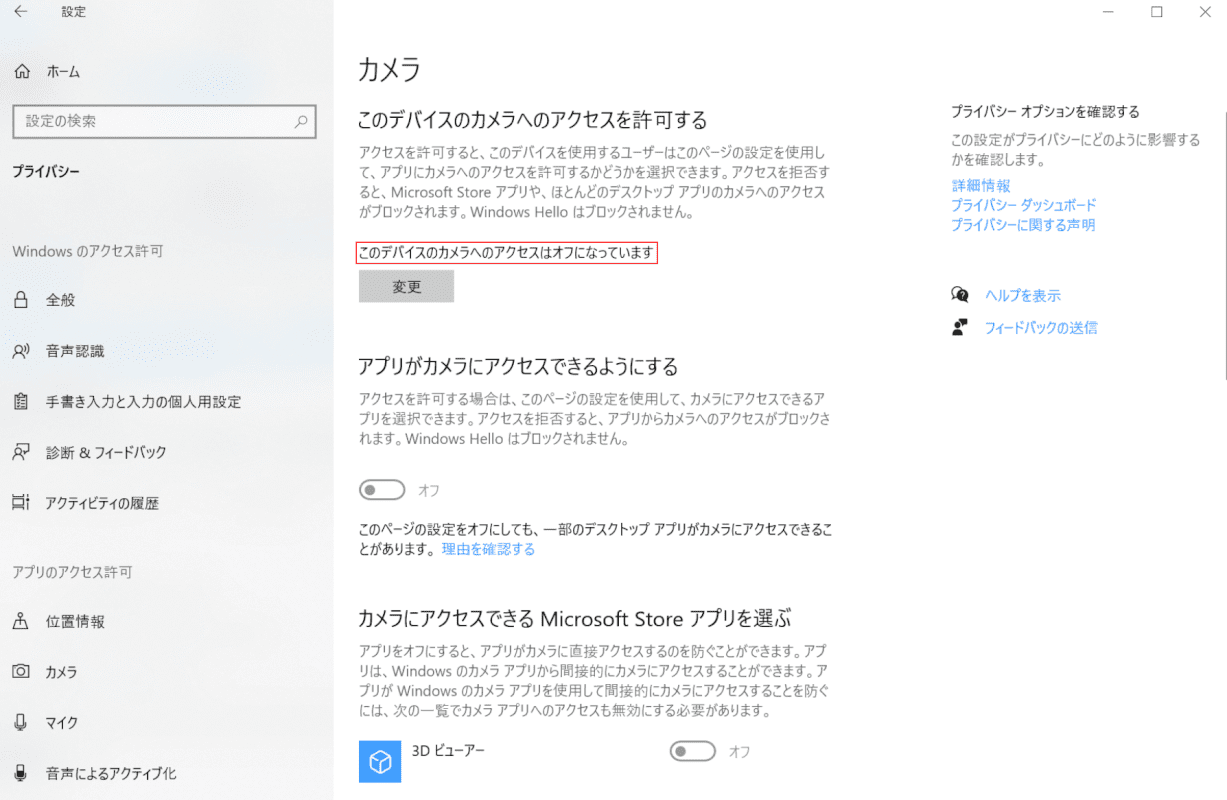Open the 詳細情報 link

(980, 185)
